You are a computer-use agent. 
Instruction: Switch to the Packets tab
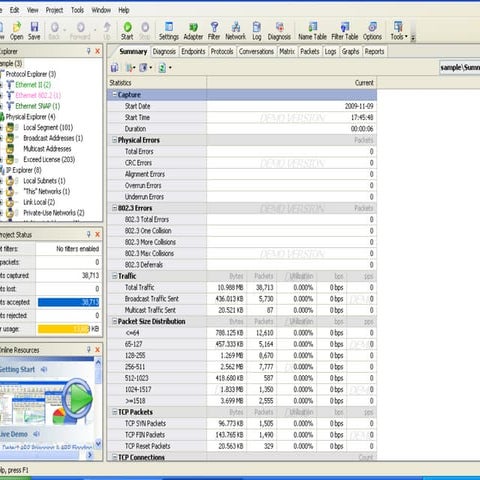[310, 51]
